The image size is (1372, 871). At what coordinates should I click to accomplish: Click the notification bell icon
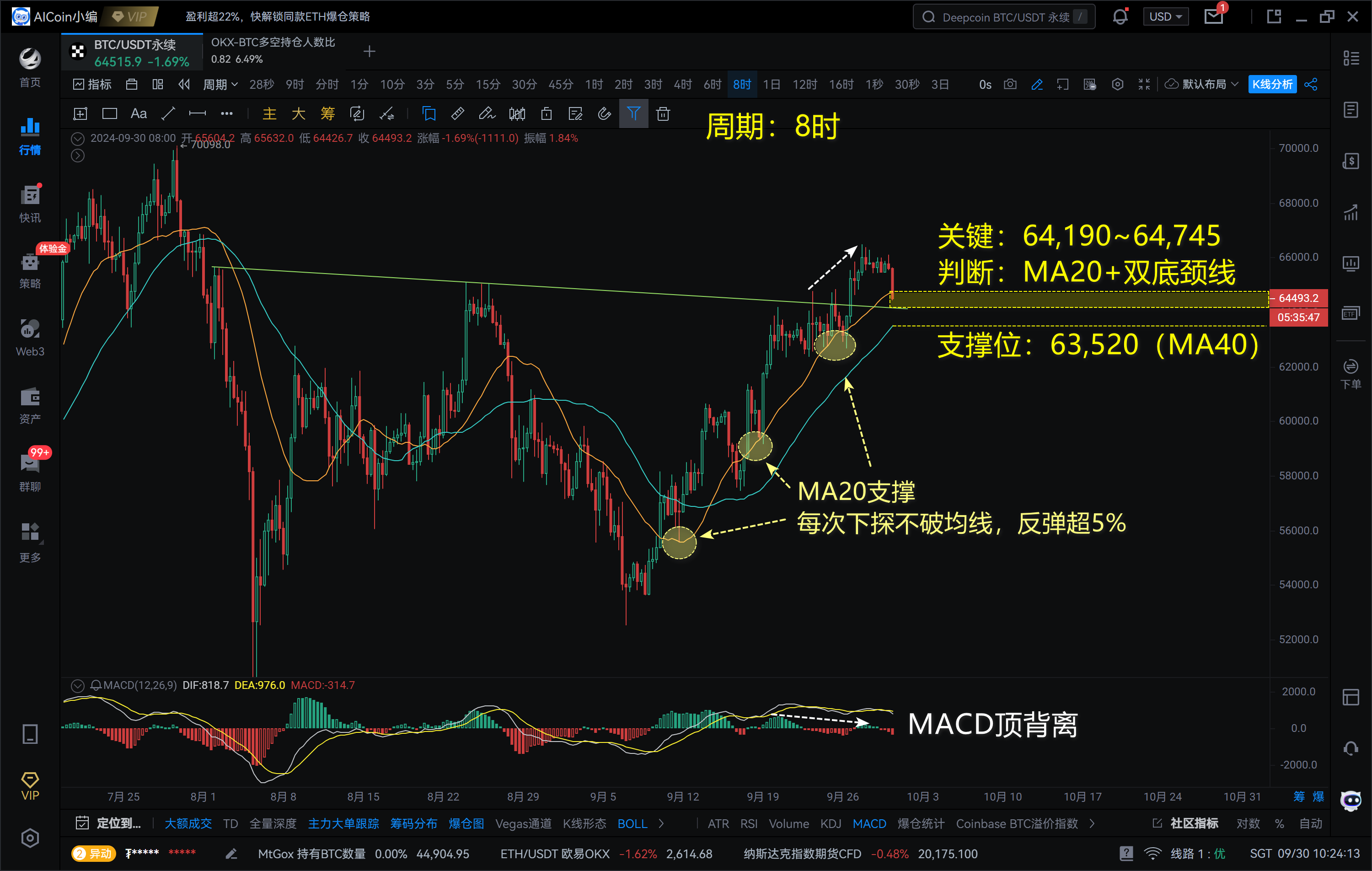[x=1120, y=16]
